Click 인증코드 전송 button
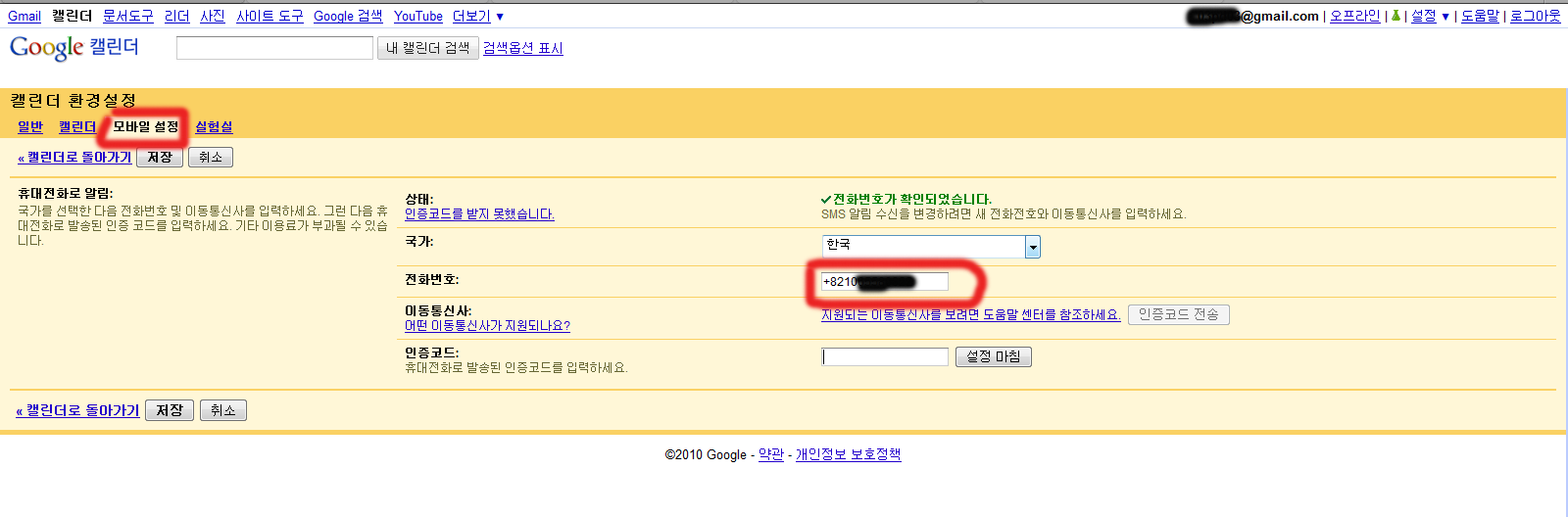Image resolution: width=1568 pixels, height=517 pixels. (1179, 314)
